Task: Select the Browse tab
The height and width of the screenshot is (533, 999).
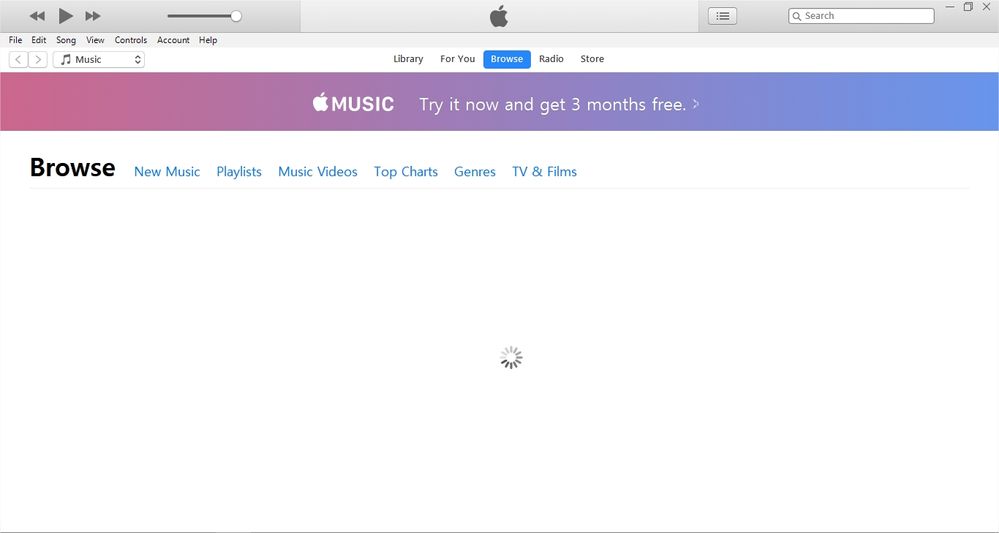Action: pyautogui.click(x=507, y=59)
